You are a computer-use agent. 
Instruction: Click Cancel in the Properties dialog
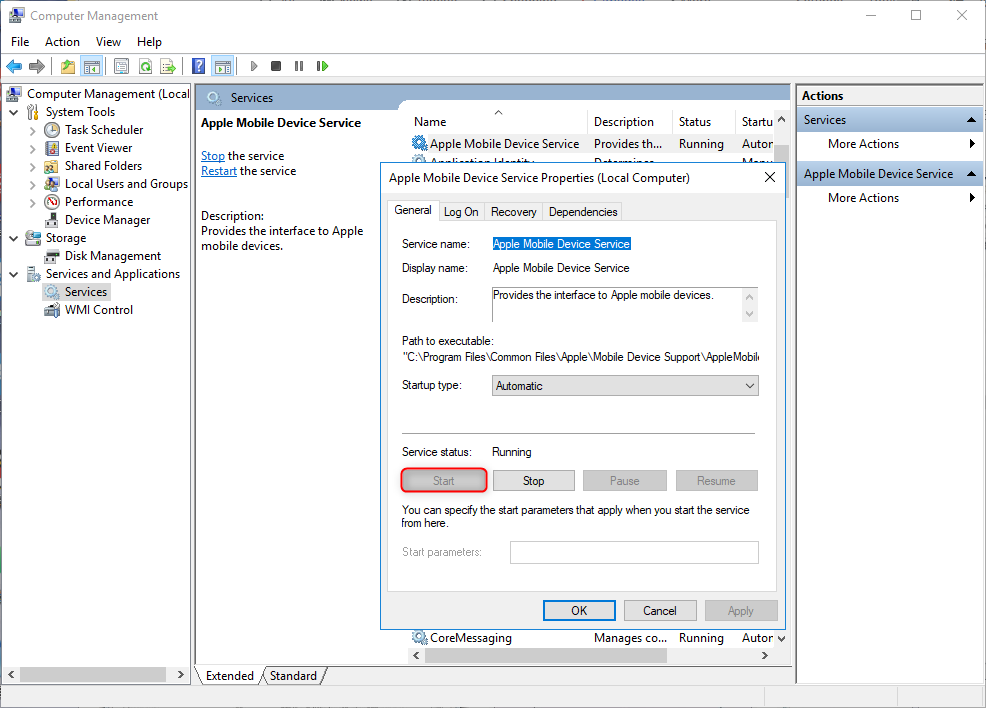click(x=660, y=611)
